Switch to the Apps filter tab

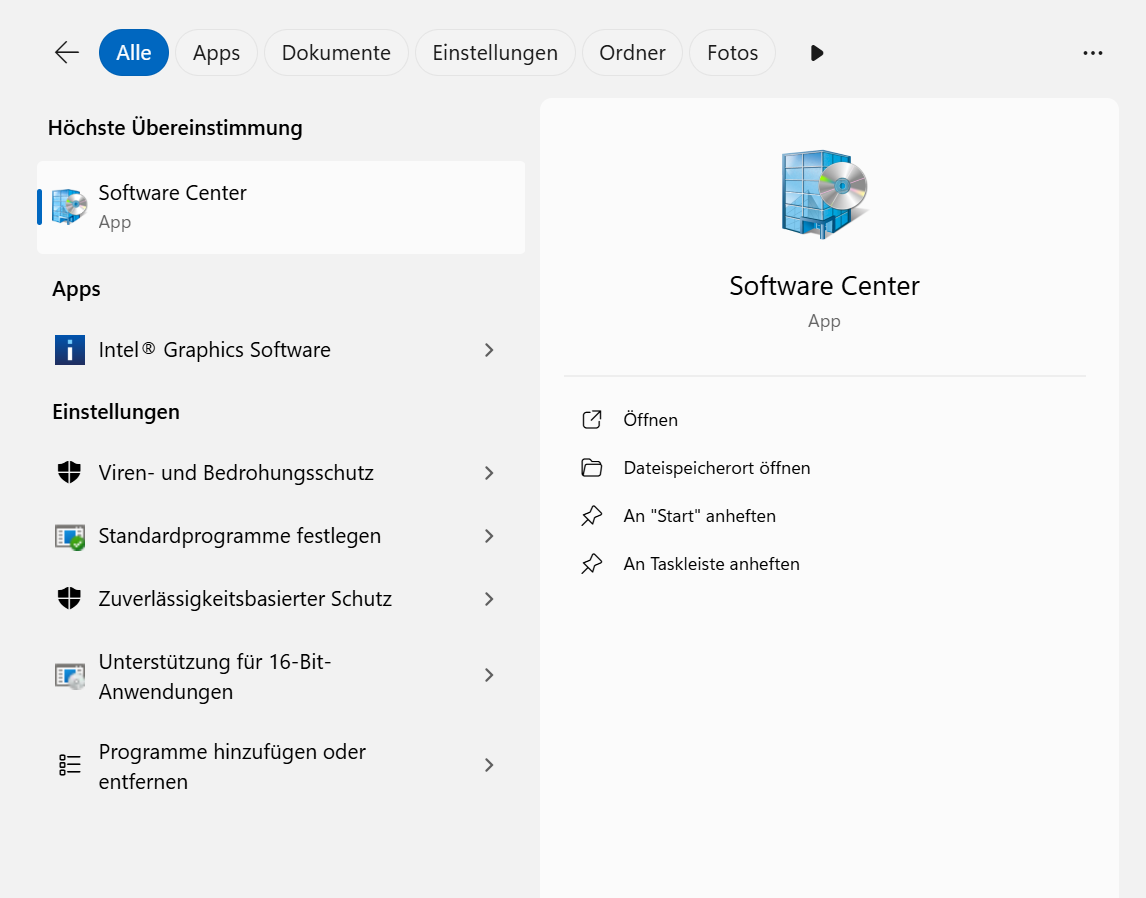[216, 53]
